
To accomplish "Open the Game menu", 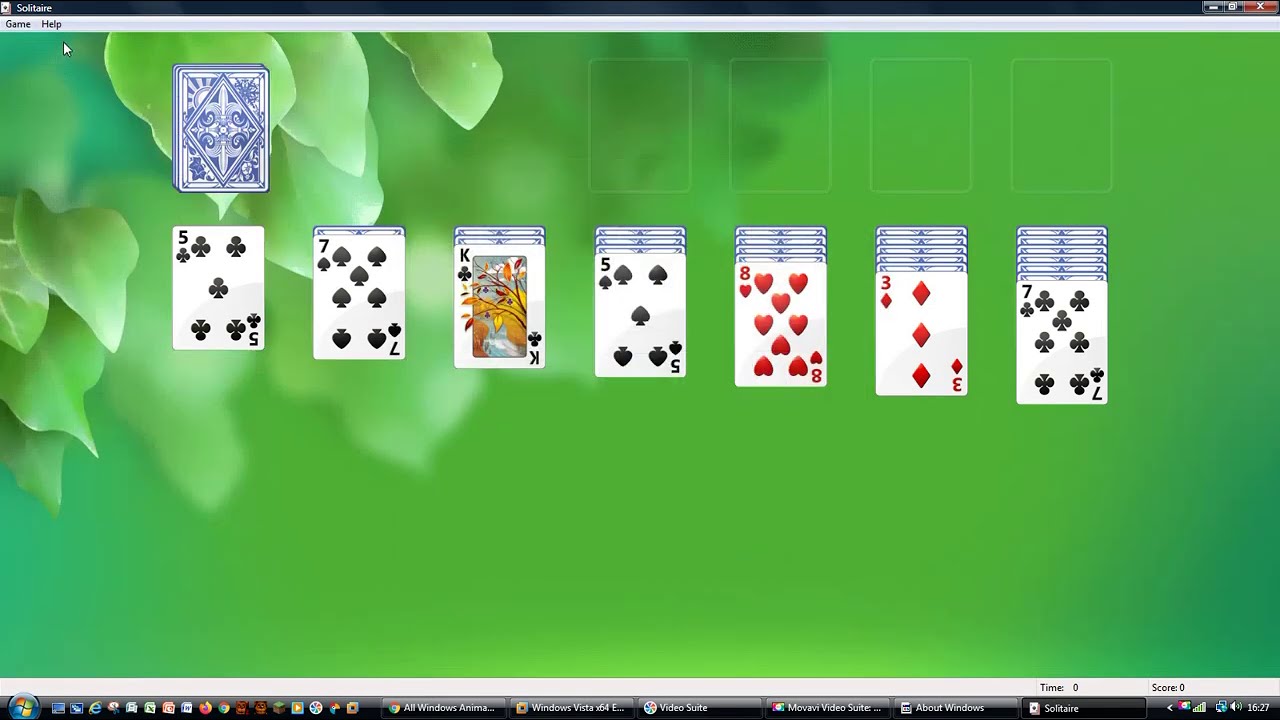I will (18, 24).
